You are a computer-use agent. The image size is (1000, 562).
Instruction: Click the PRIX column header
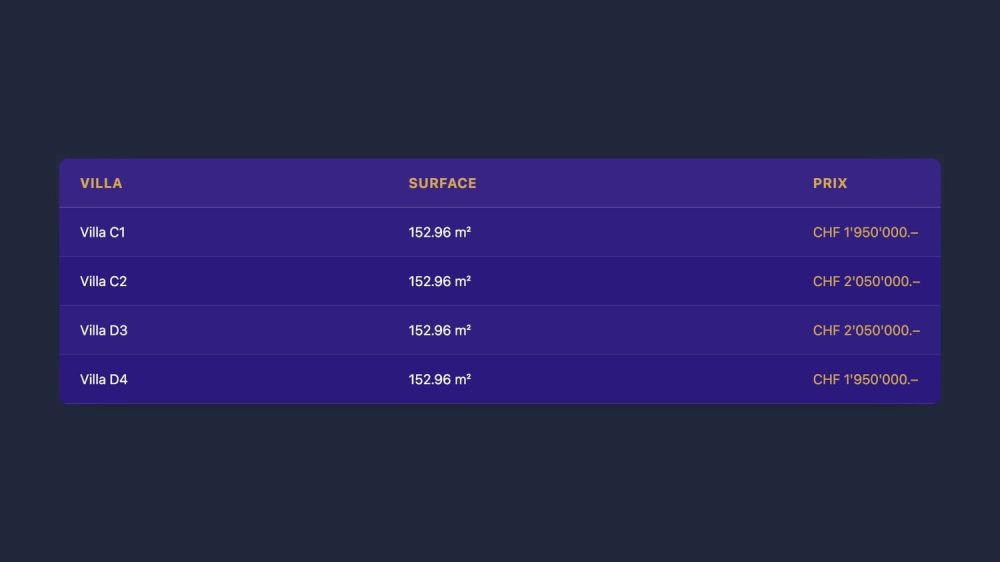pos(830,183)
